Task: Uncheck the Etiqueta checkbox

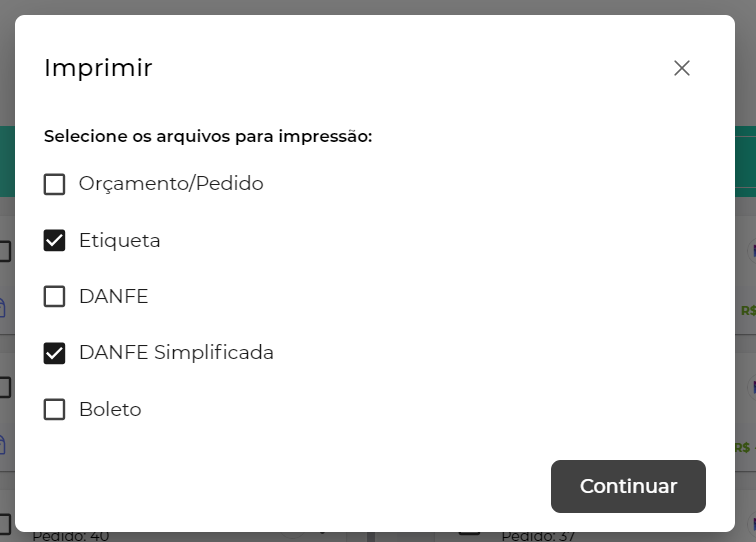Action: (55, 241)
